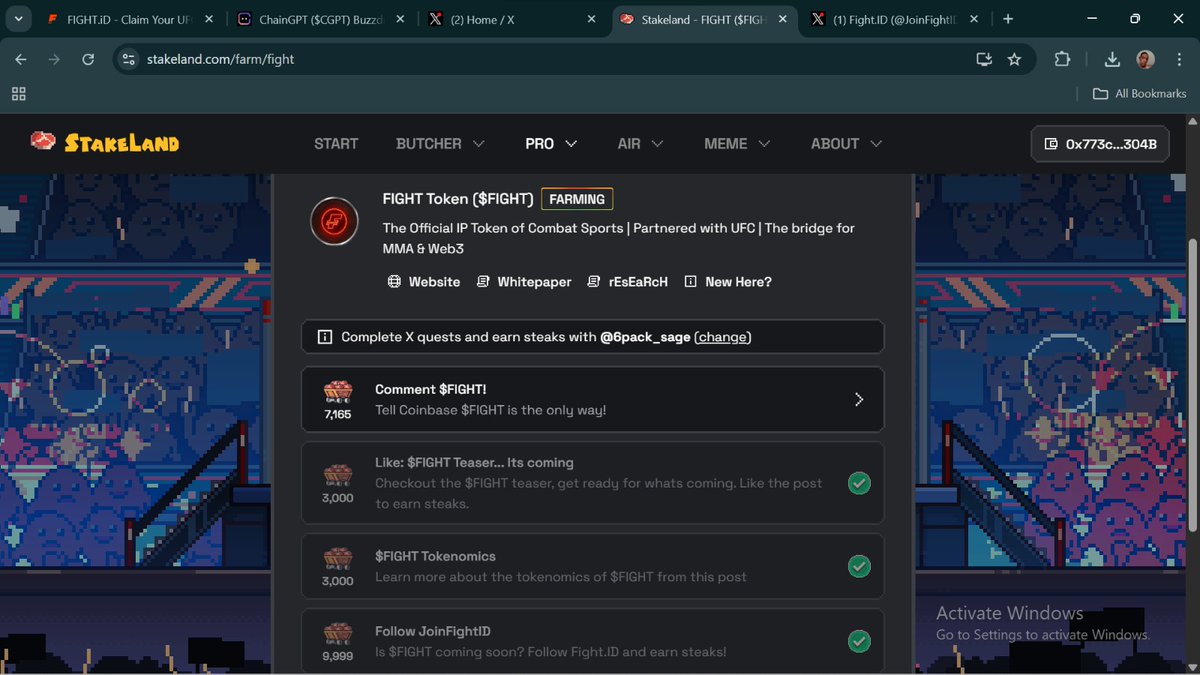
Task: View site information icon left of URL
Action: 128,59
